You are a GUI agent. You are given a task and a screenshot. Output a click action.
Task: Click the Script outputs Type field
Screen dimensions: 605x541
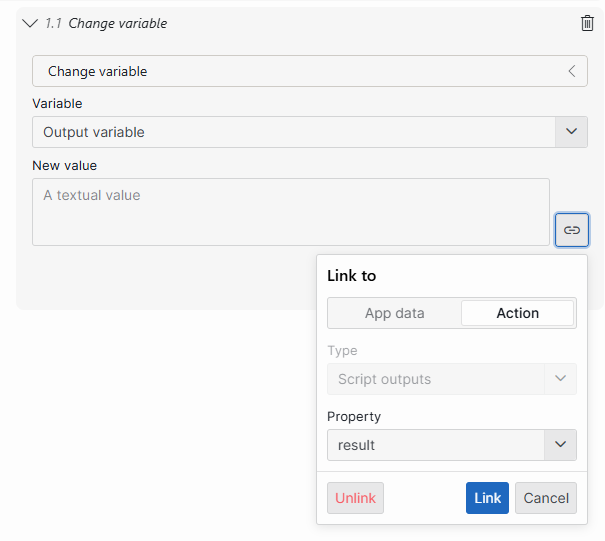click(435, 379)
